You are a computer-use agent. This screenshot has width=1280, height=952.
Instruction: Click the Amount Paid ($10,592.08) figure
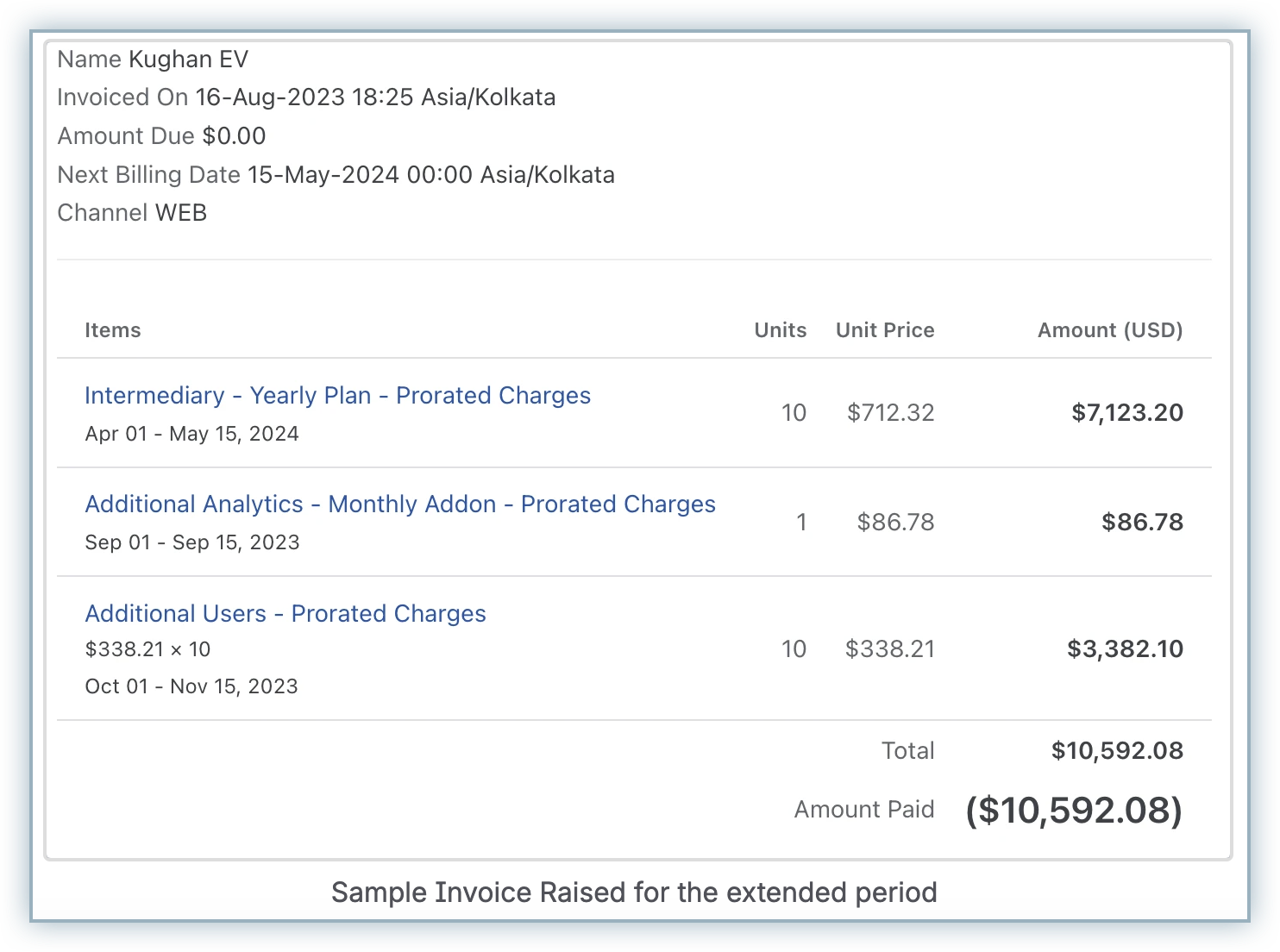coord(1074,811)
